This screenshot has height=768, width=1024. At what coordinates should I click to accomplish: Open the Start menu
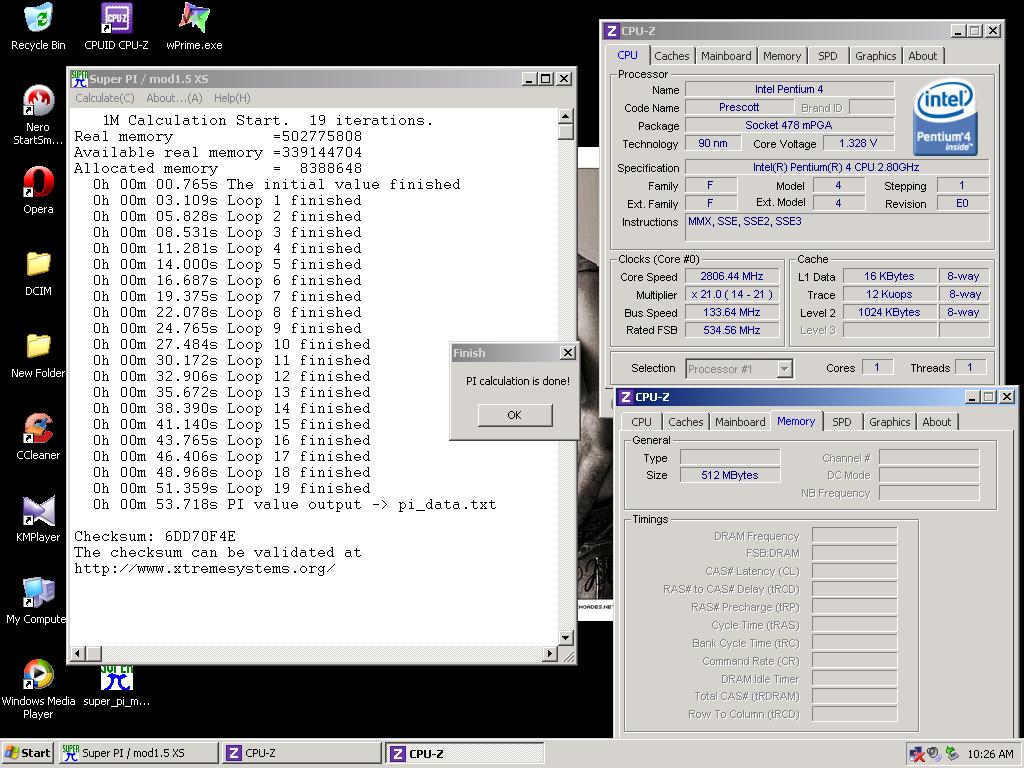27,753
